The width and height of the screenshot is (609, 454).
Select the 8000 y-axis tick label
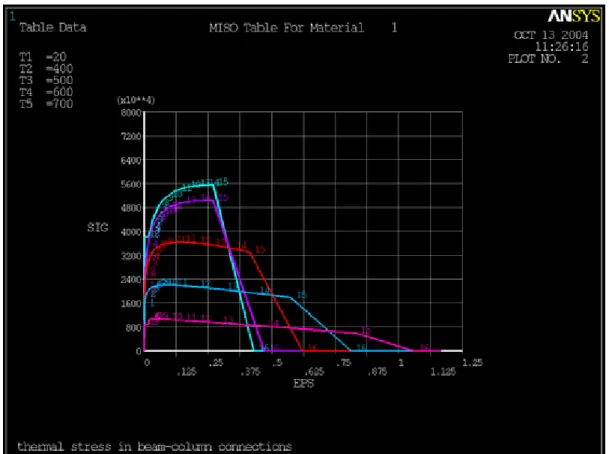[x=131, y=113]
